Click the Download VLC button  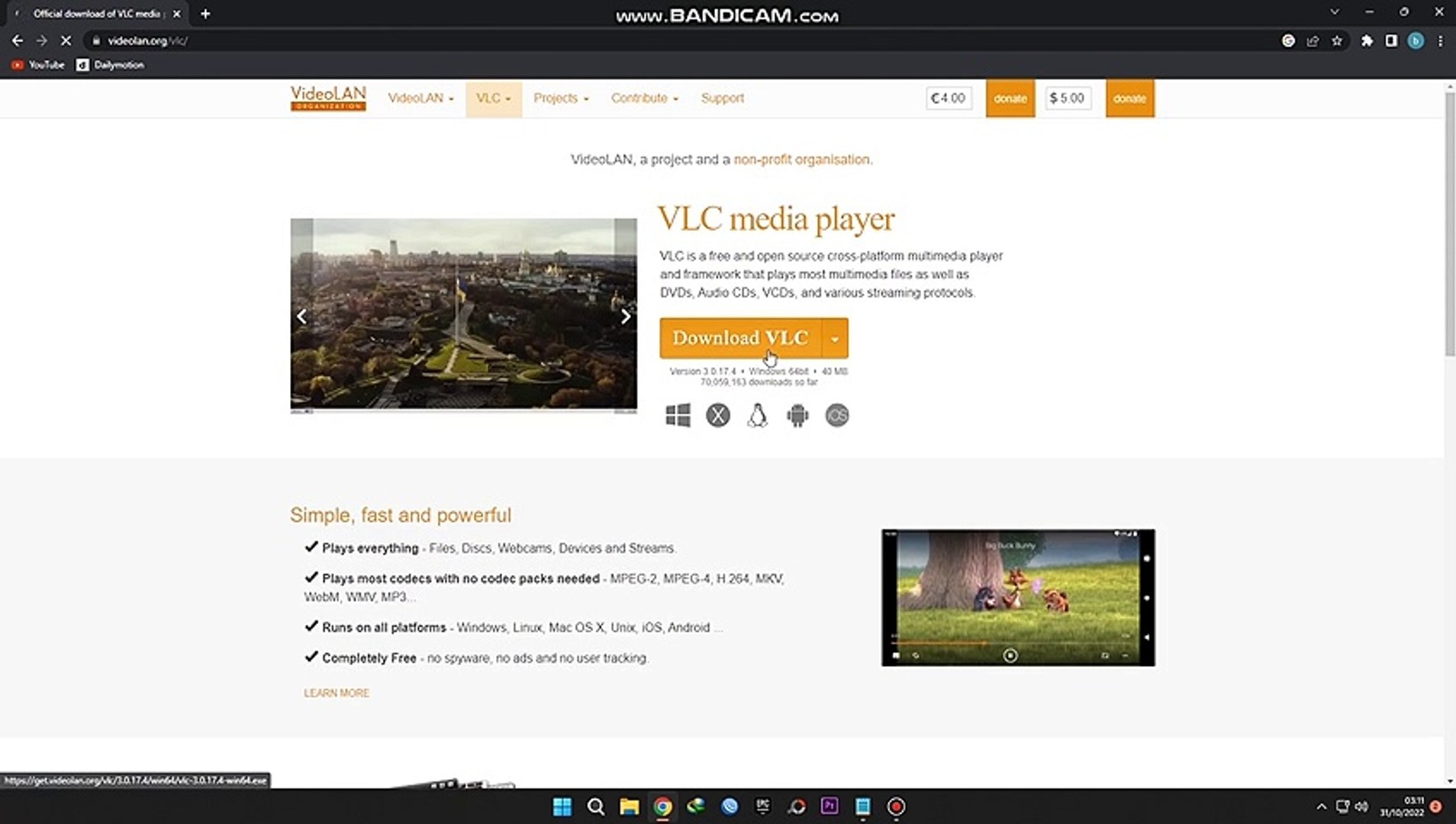pos(740,338)
